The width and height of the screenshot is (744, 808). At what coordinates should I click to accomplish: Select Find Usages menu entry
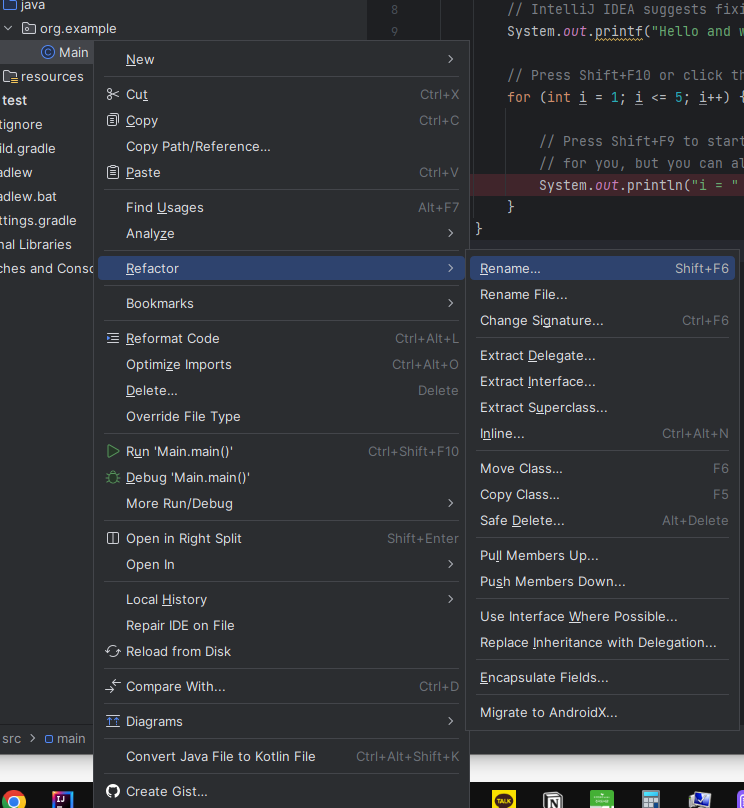[x=281, y=207]
